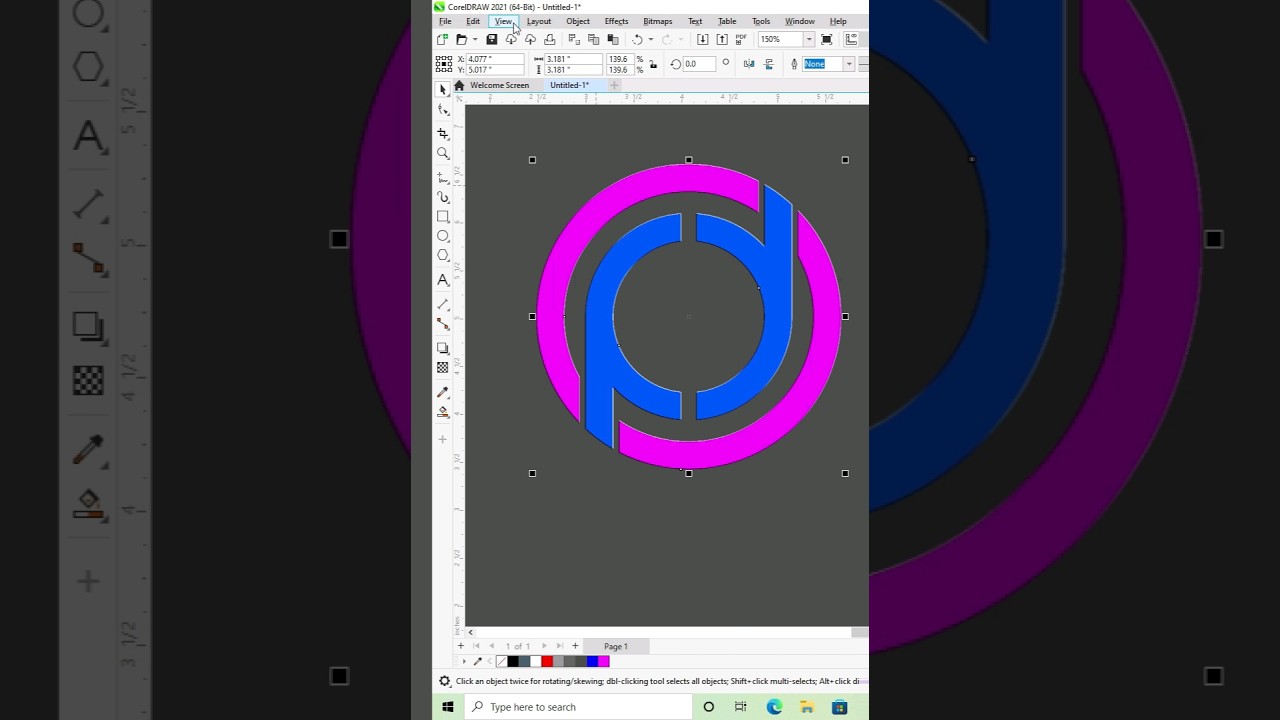The width and height of the screenshot is (1280, 720).
Task: Open the Bitmaps menu
Action: coord(658,21)
